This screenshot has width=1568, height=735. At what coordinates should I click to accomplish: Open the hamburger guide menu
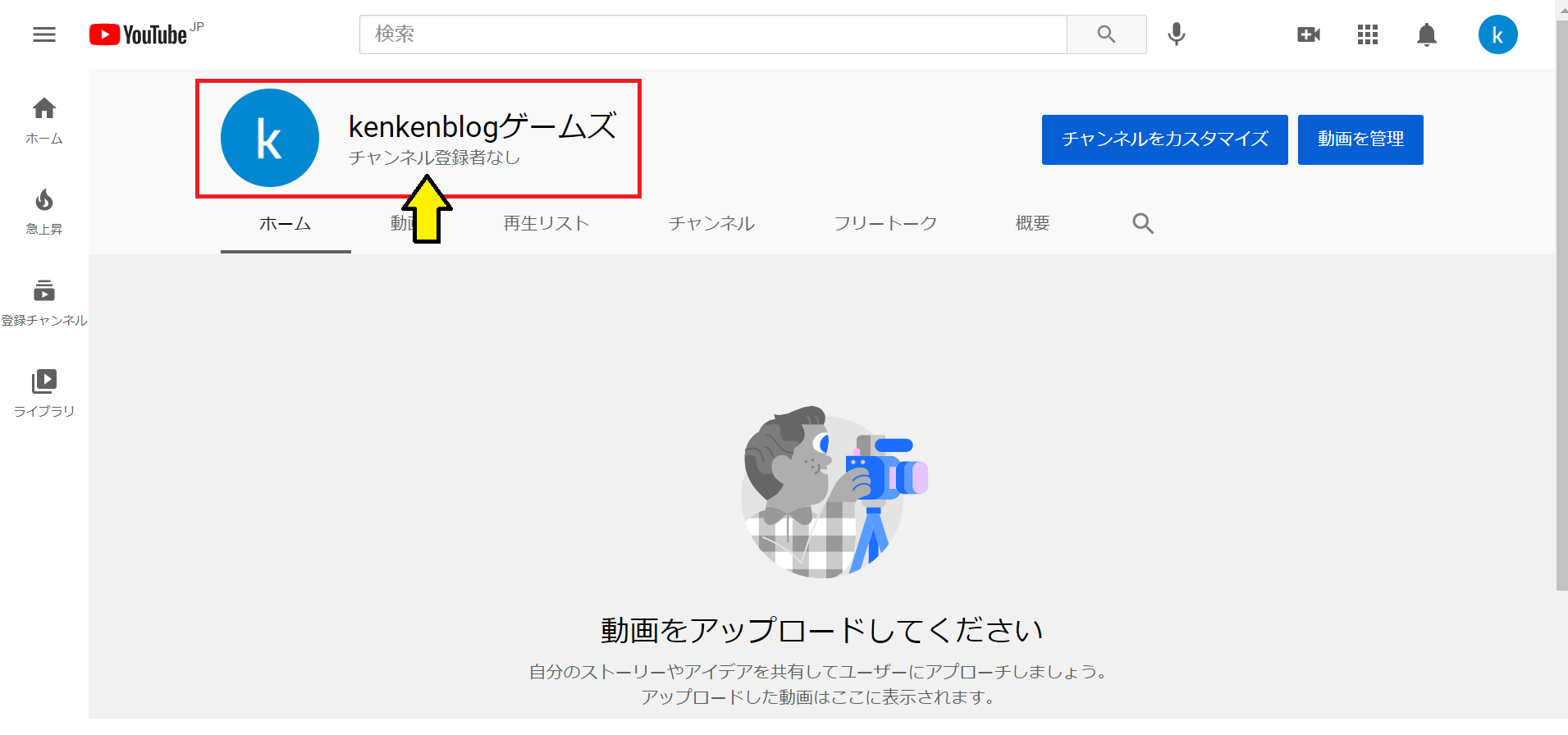click(x=44, y=34)
